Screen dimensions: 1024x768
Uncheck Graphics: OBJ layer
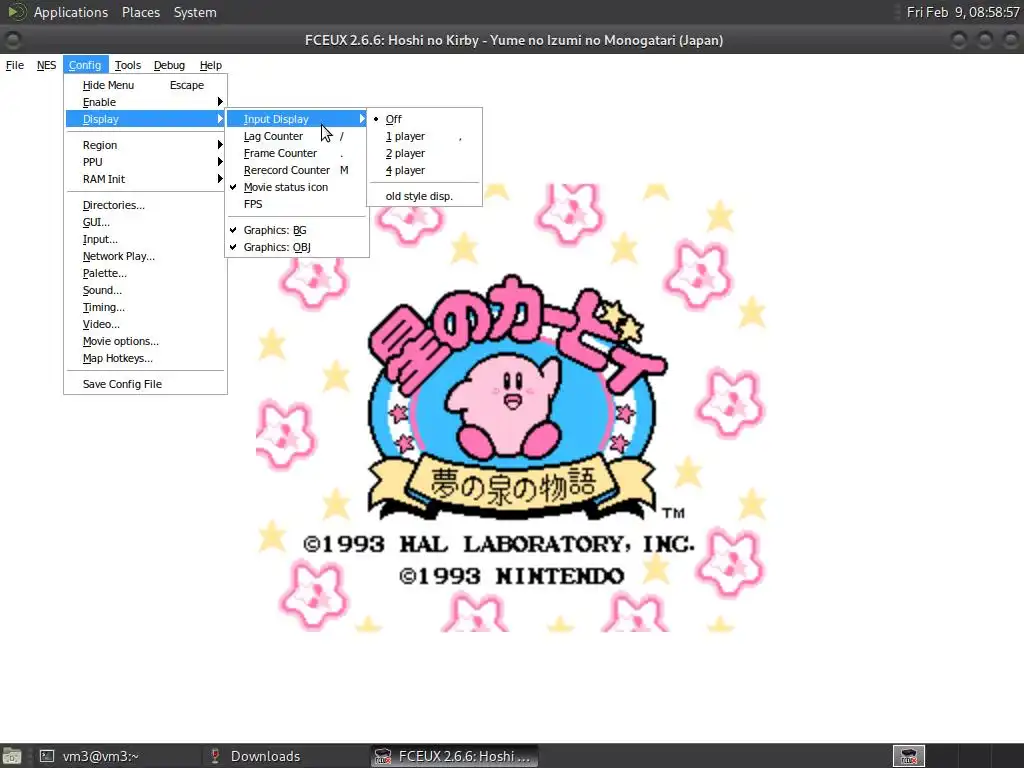(296, 247)
